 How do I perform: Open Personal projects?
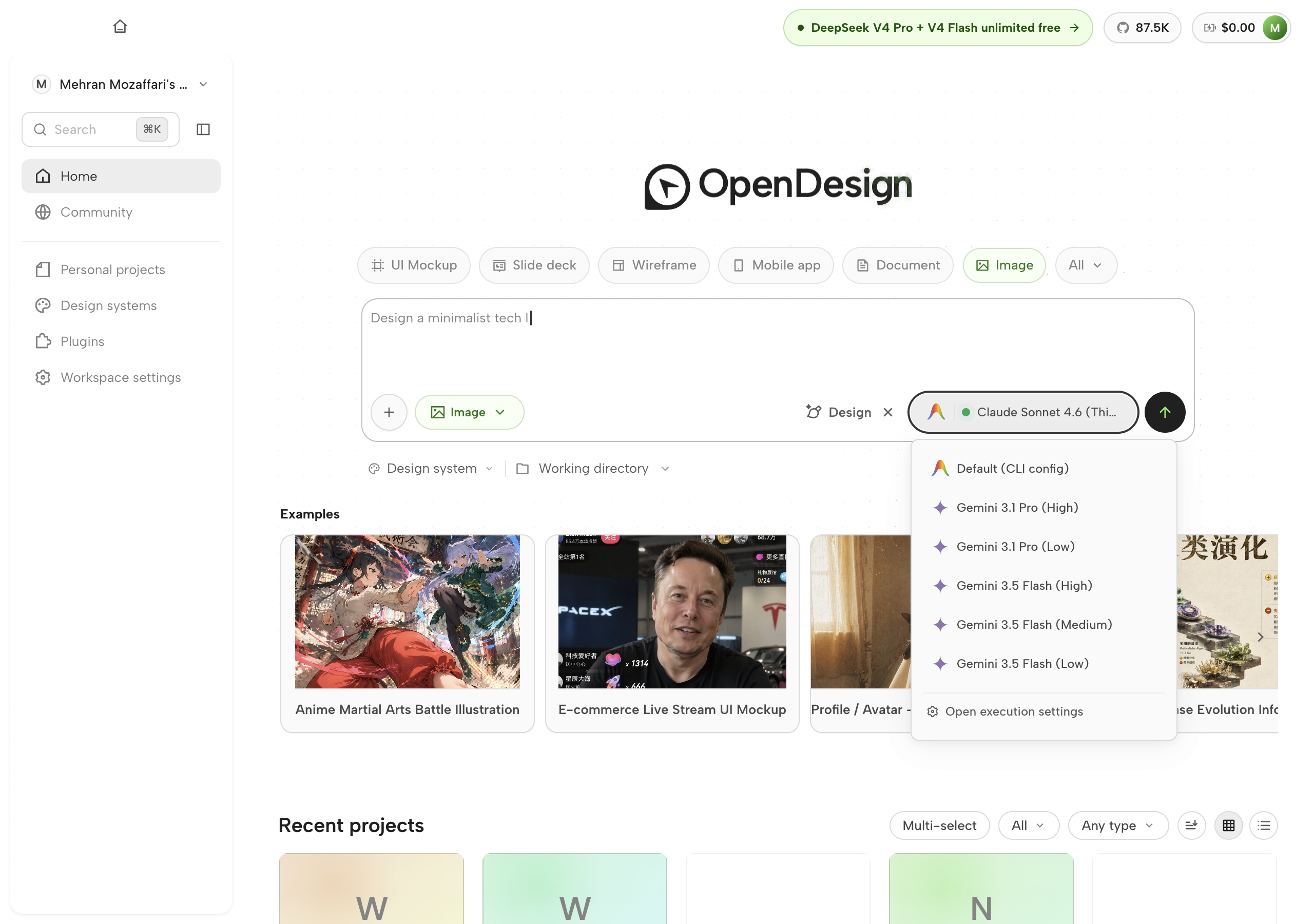click(x=121, y=269)
